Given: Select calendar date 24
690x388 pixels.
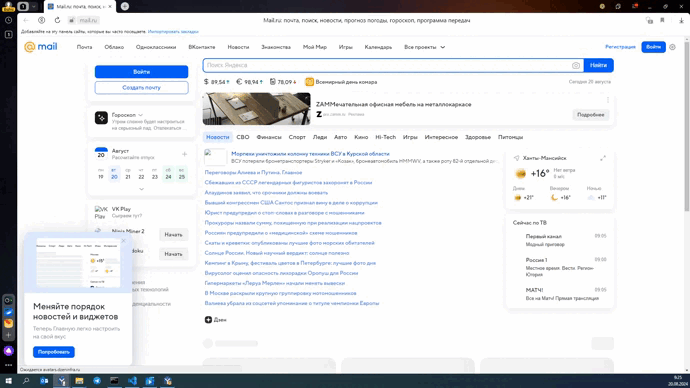Looking at the screenshot, I should pyautogui.click(x=168, y=173).
